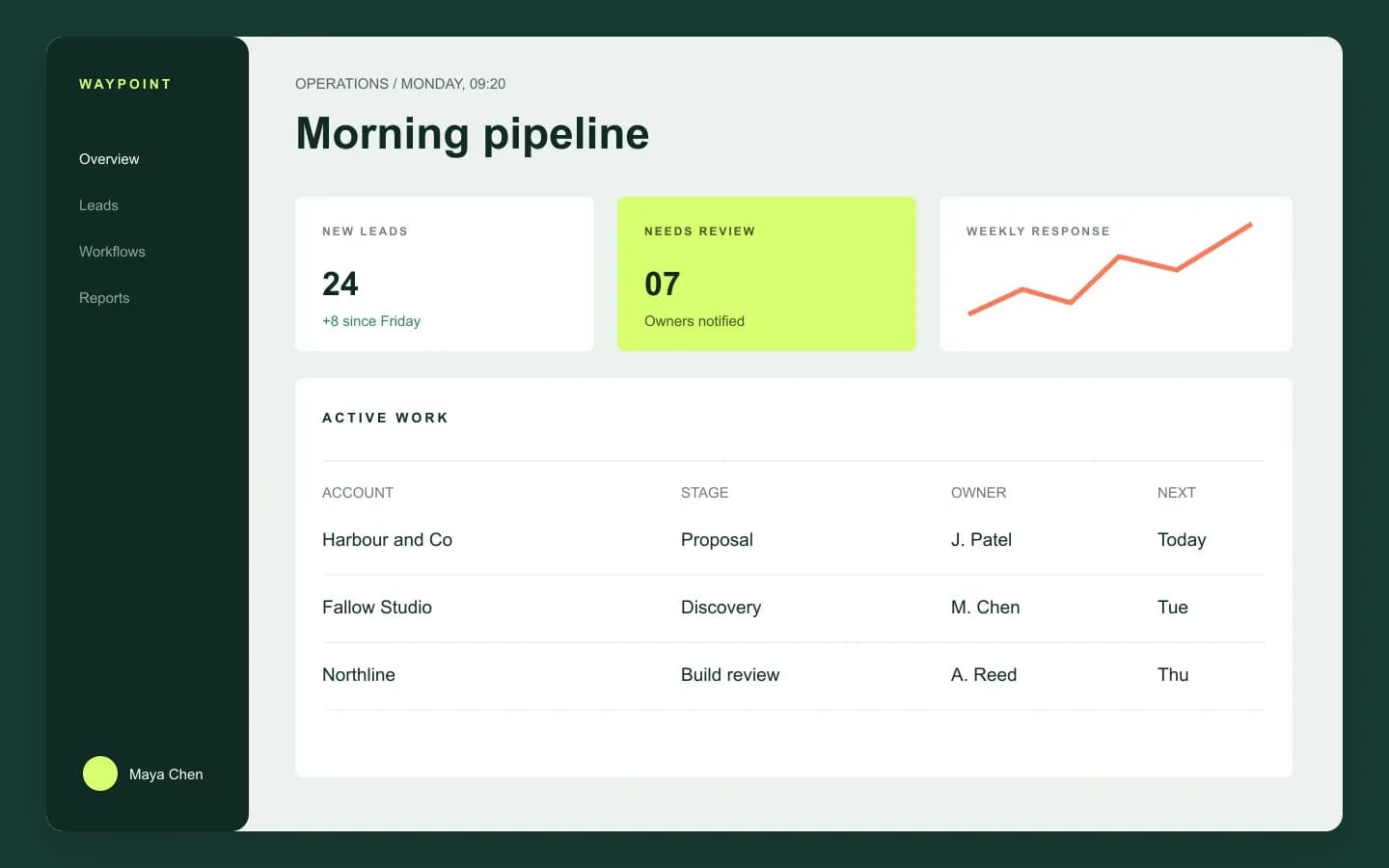Click the Build review stage cell
Viewport: 1389px width, 868px height.
(730, 675)
